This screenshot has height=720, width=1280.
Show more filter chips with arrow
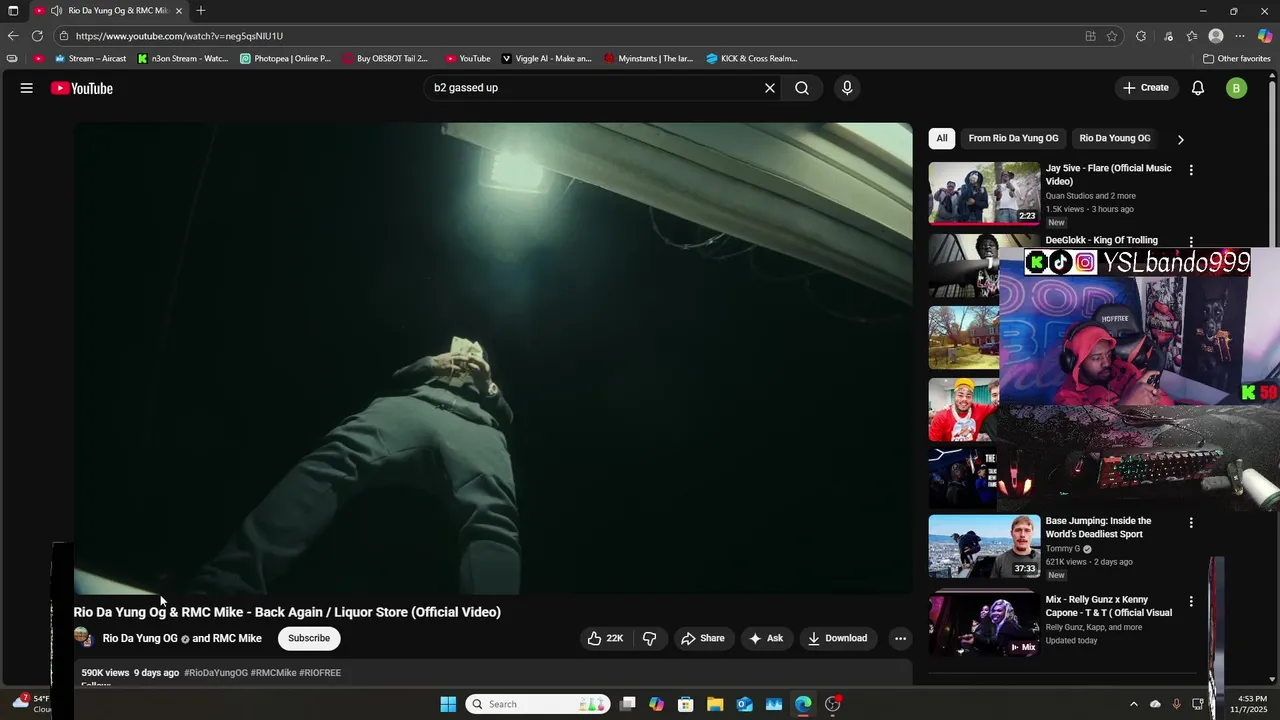click(x=1180, y=139)
